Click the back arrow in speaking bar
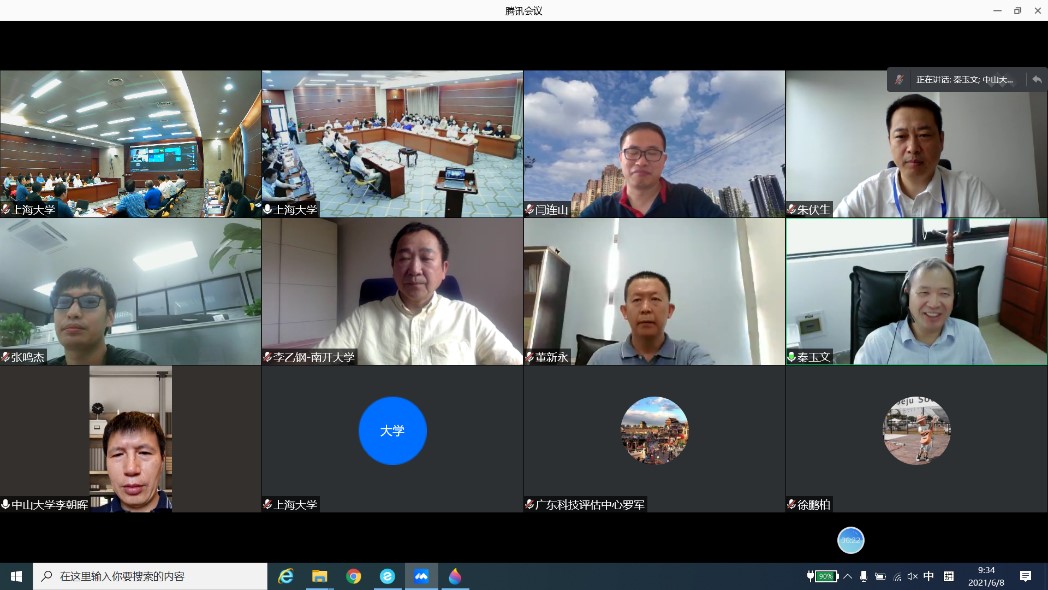 [x=1036, y=80]
